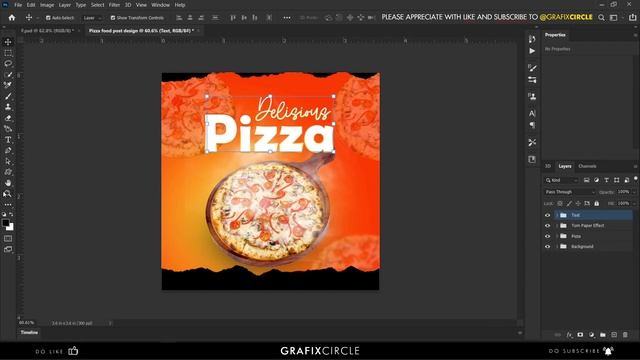Toggle lock all padlock icon
The width and height of the screenshot is (640, 360).
pos(597,203)
